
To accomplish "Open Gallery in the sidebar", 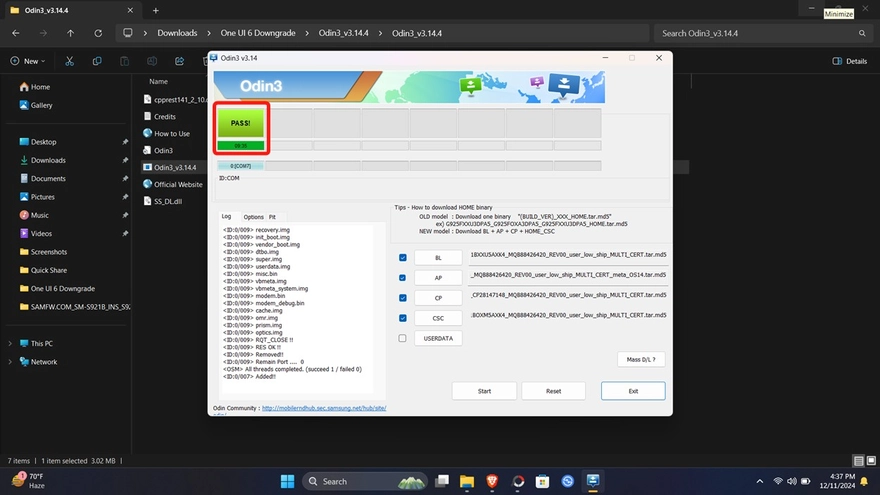I will [36, 105].
